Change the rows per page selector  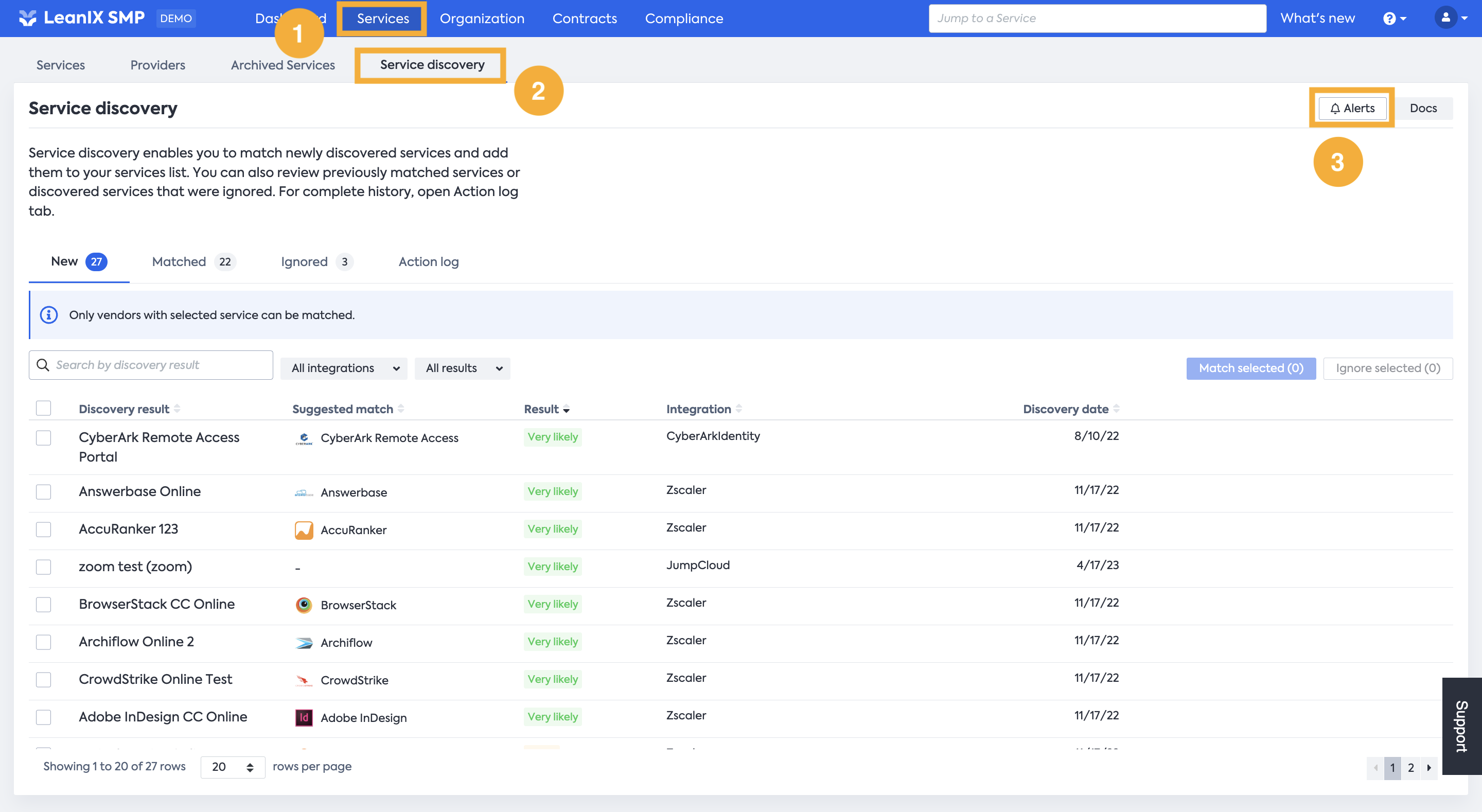pos(233,767)
